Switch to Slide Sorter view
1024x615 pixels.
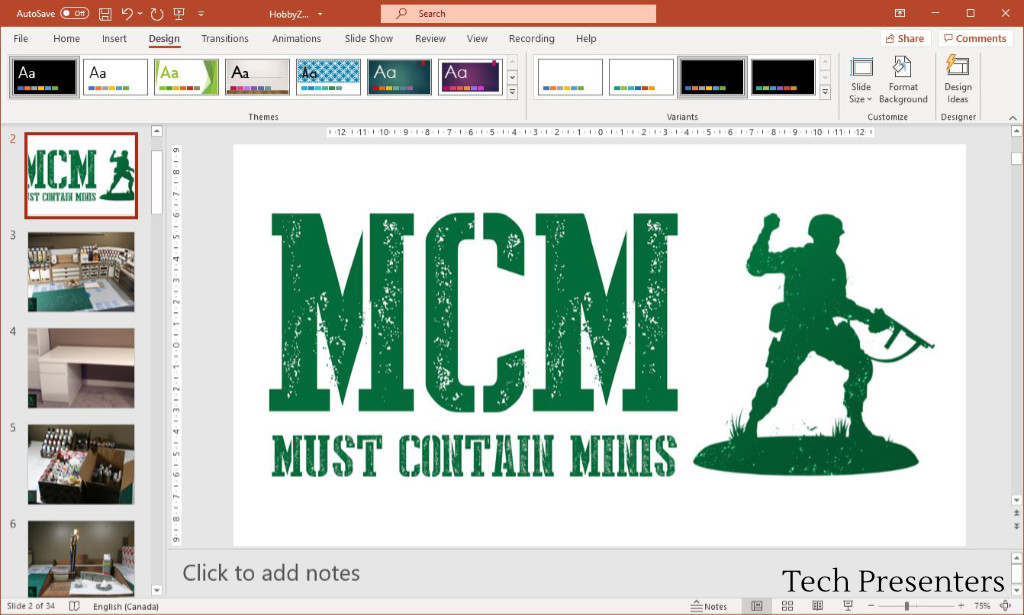pyautogui.click(x=788, y=607)
